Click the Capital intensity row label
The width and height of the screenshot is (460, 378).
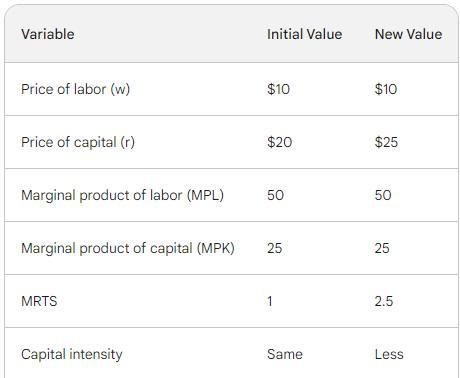(72, 354)
